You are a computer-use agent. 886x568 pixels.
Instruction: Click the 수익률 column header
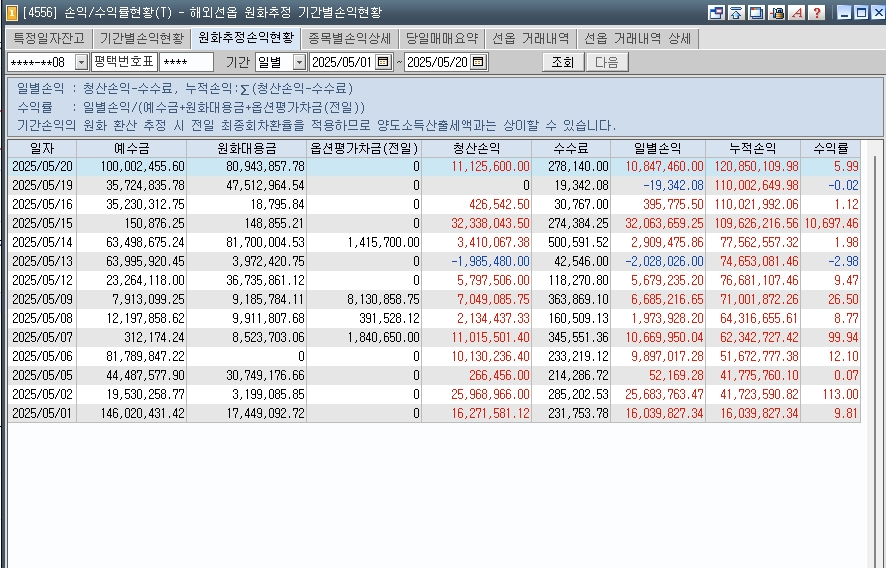830,149
